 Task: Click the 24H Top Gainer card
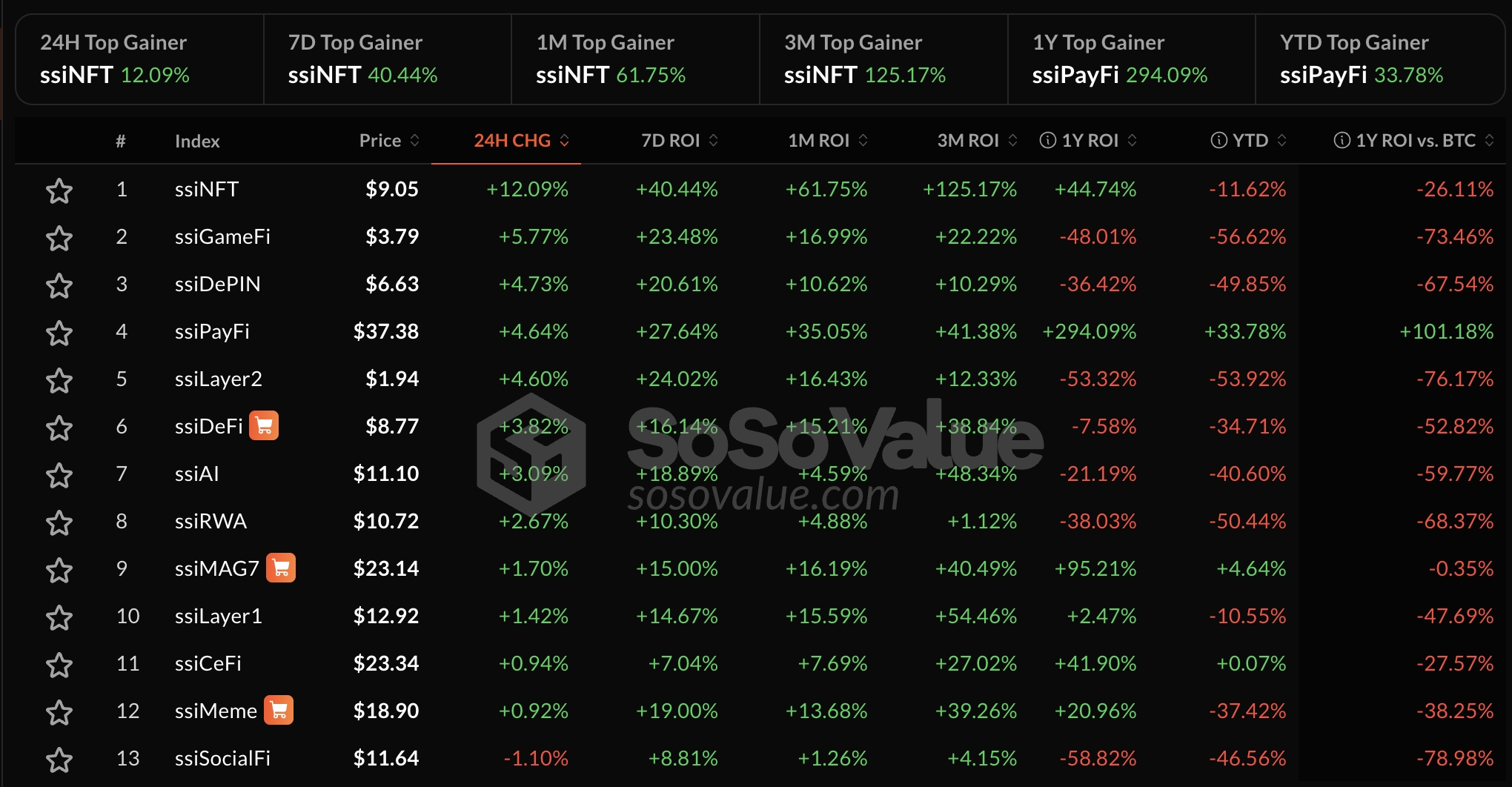coord(139,59)
